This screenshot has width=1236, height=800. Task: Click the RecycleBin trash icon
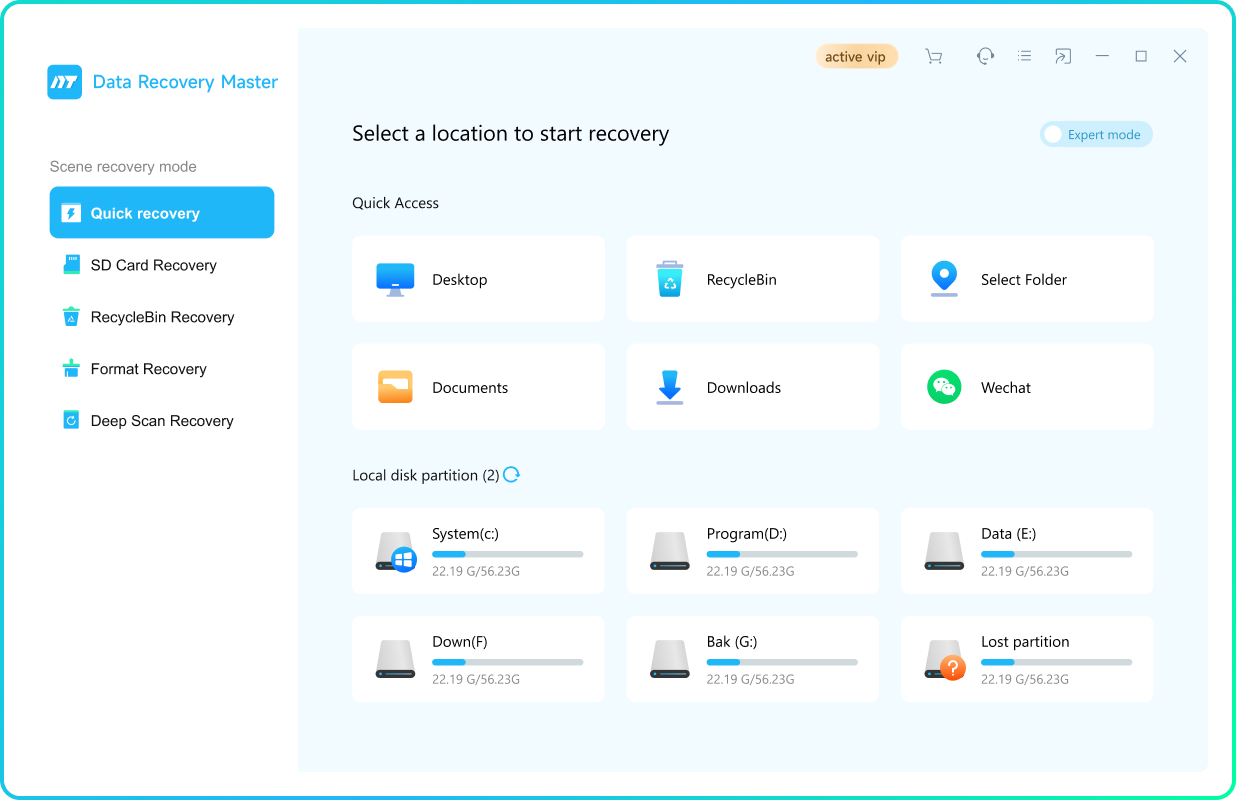(x=669, y=279)
